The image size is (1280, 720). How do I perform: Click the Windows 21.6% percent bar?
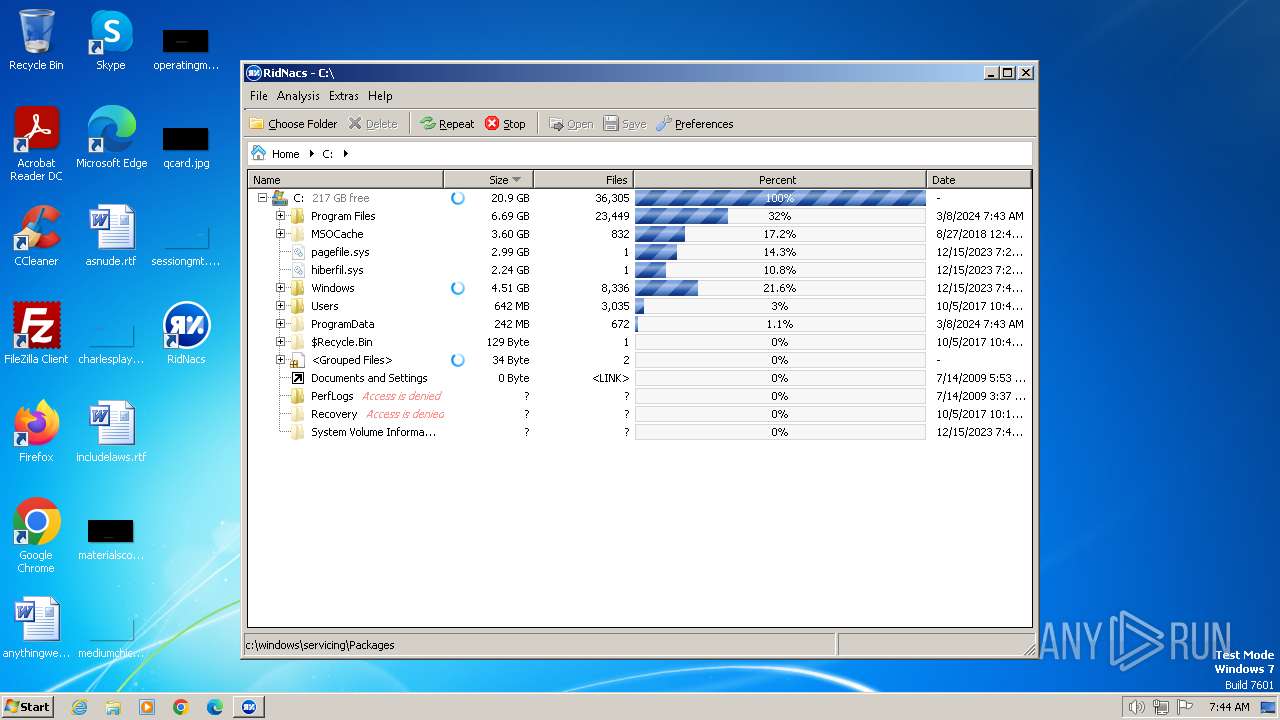[780, 288]
